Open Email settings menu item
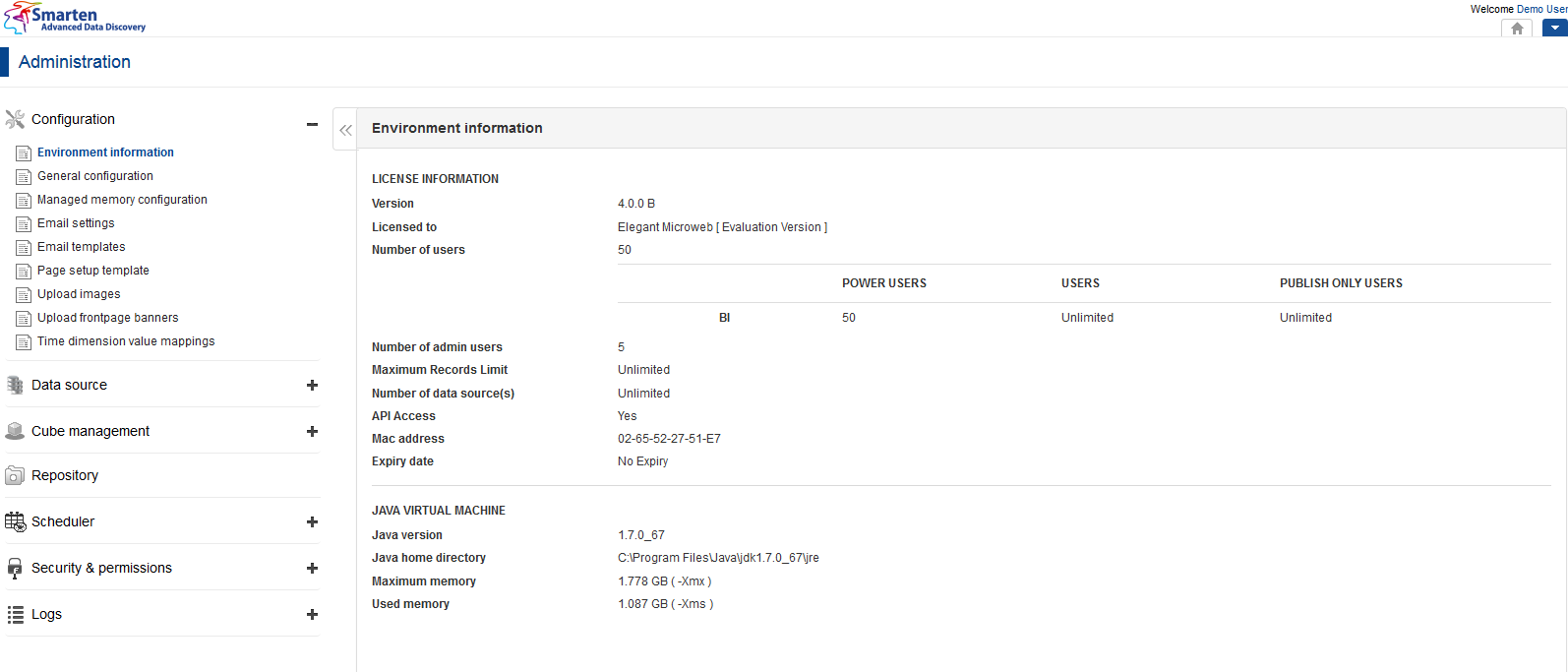 pos(76,223)
